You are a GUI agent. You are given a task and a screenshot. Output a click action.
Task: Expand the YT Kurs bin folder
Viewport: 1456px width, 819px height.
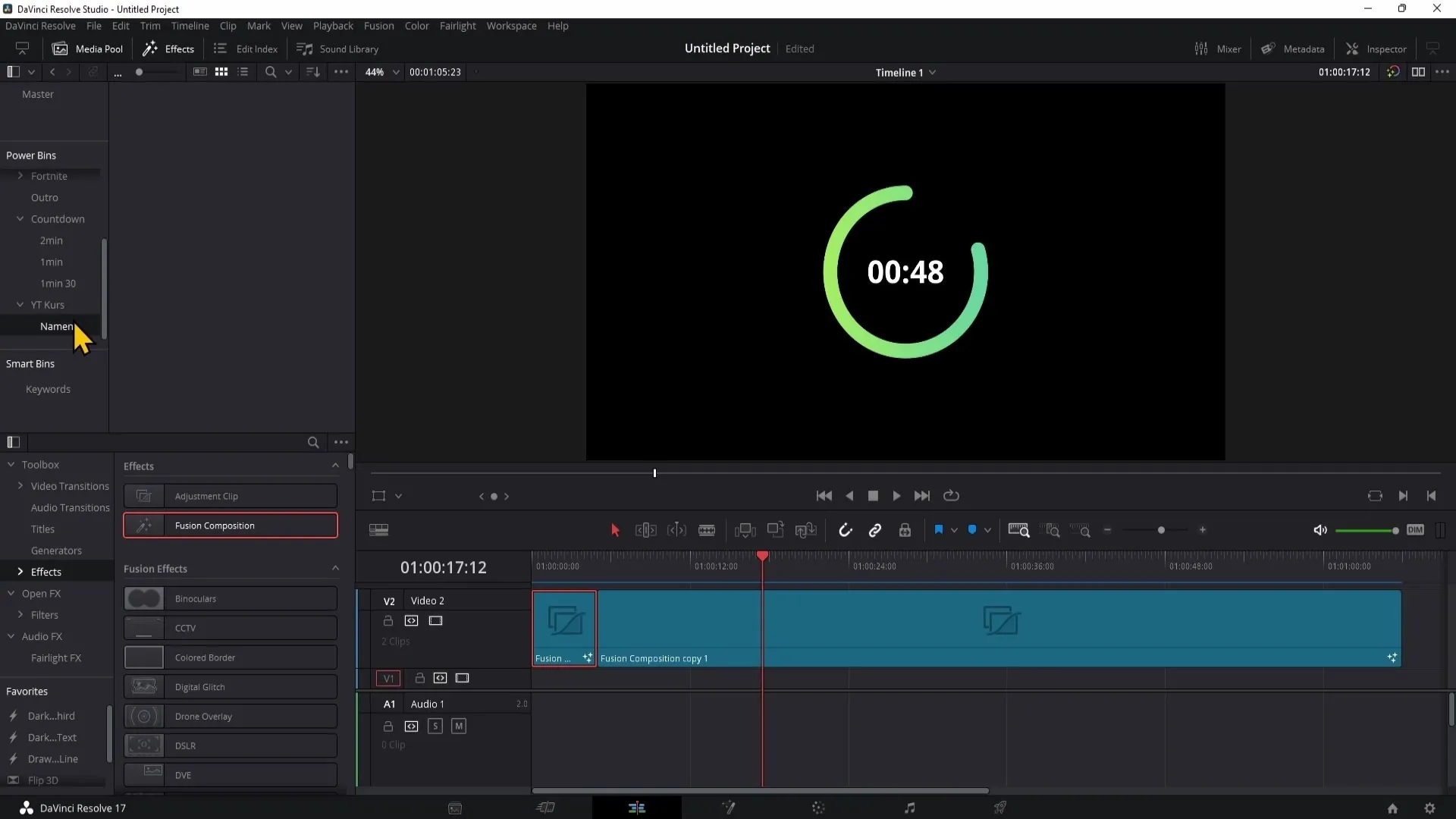coord(20,304)
